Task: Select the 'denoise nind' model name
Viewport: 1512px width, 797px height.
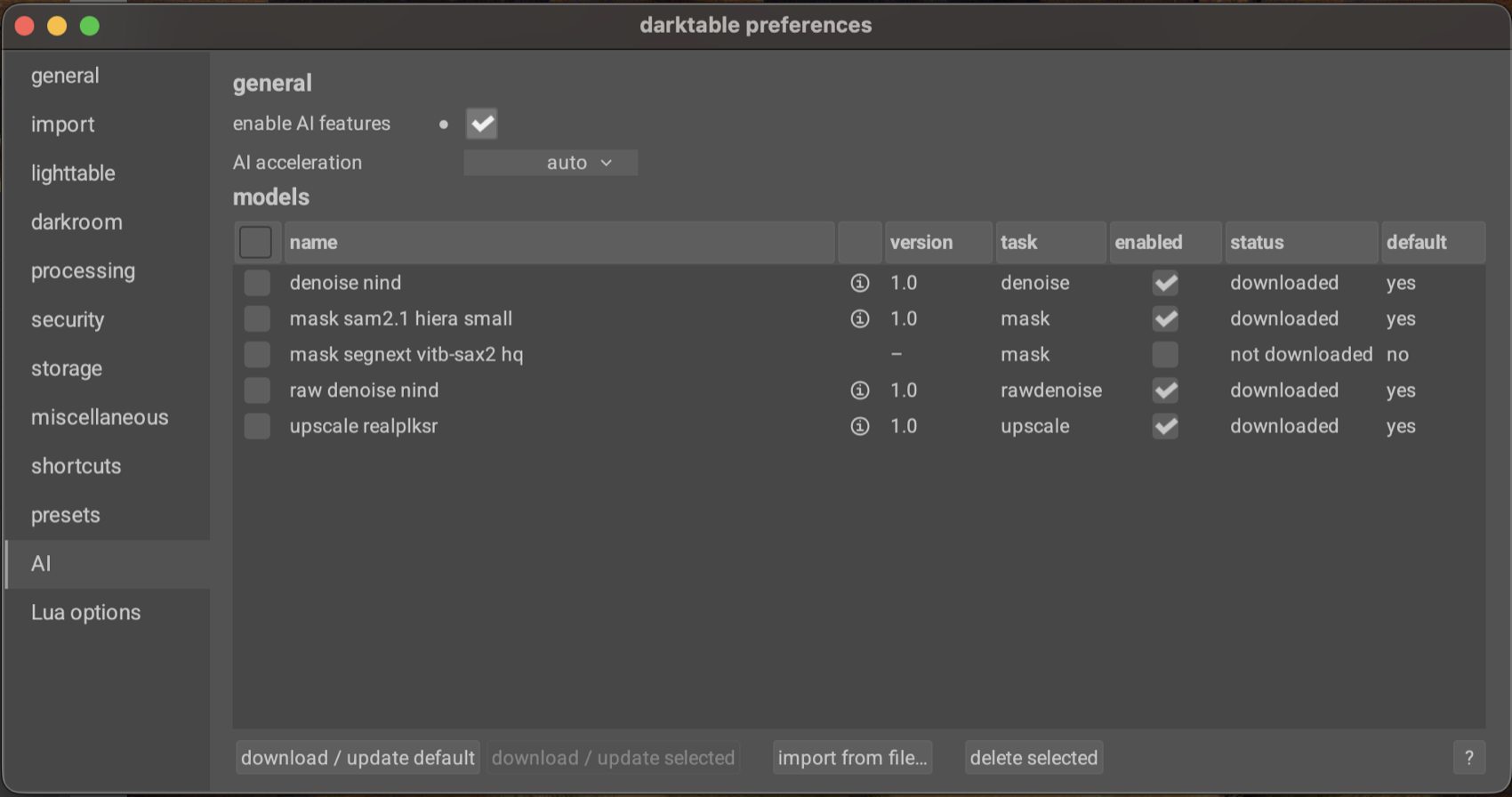Action: [x=345, y=283]
